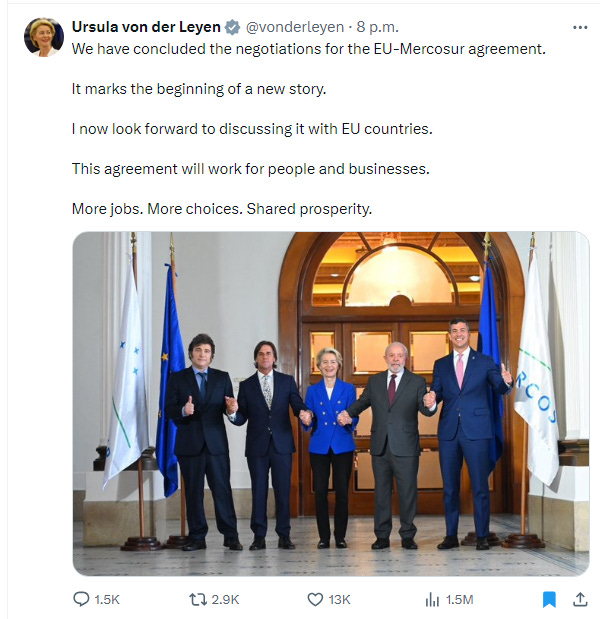Open the three-dot more options menu
The image size is (600, 619).
(580, 27)
